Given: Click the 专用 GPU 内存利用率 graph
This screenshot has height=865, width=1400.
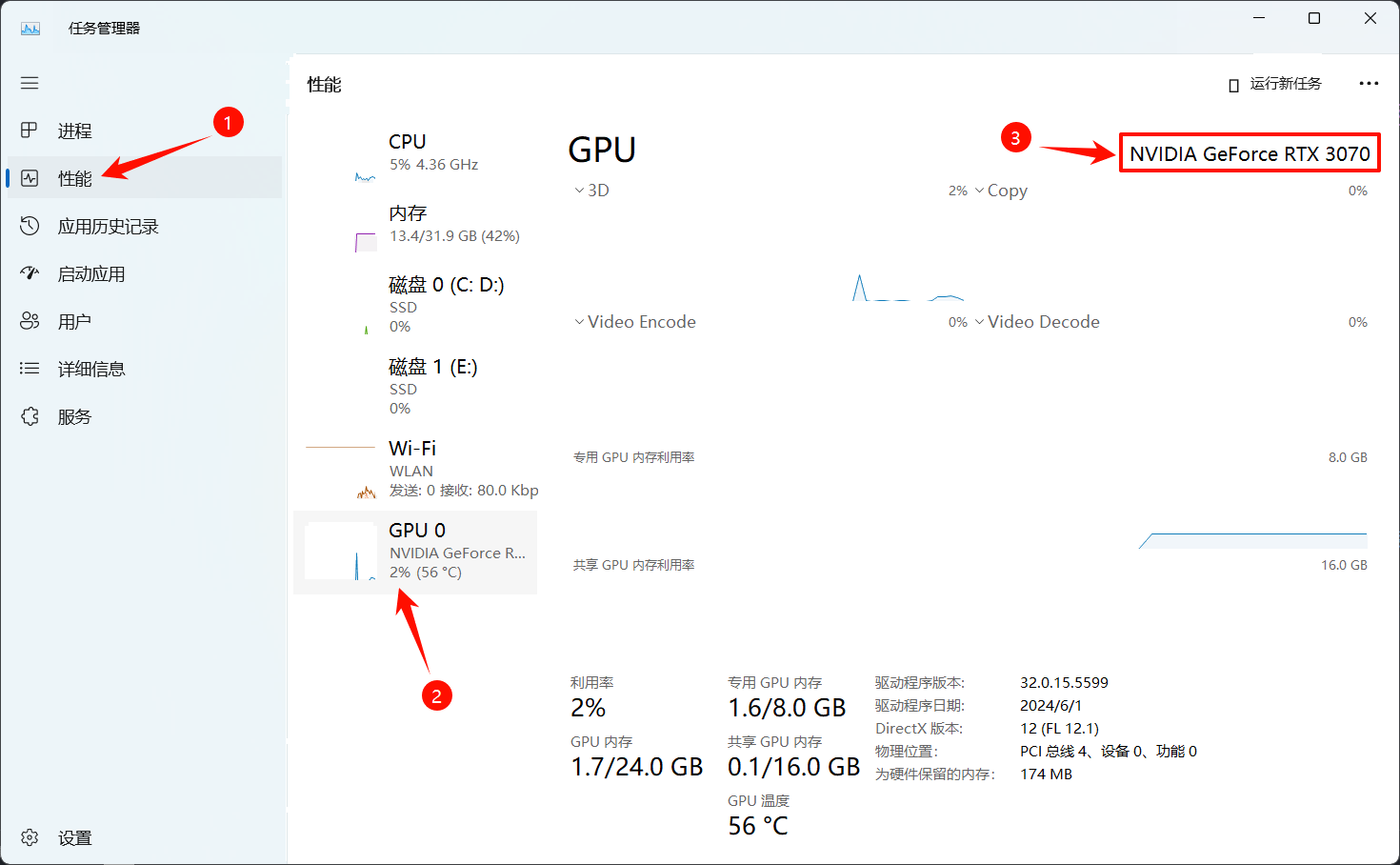Looking at the screenshot, I should tap(970, 510).
